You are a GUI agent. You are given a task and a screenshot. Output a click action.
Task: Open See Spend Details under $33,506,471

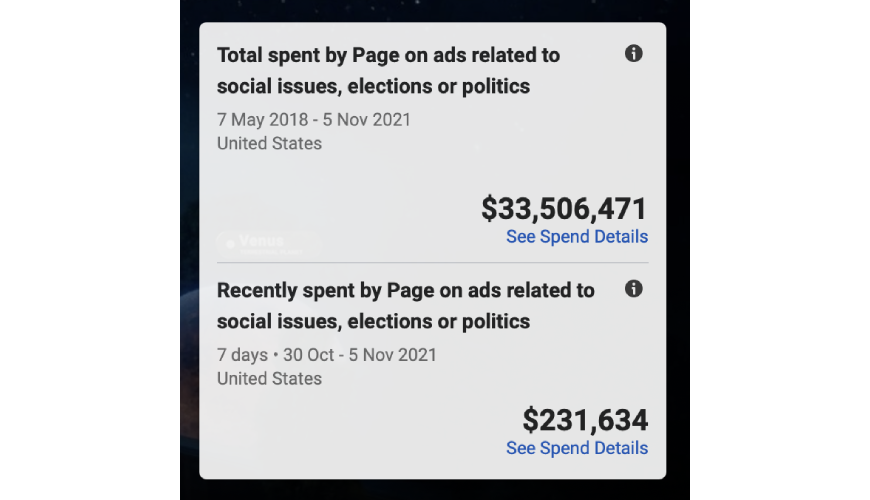(x=576, y=237)
